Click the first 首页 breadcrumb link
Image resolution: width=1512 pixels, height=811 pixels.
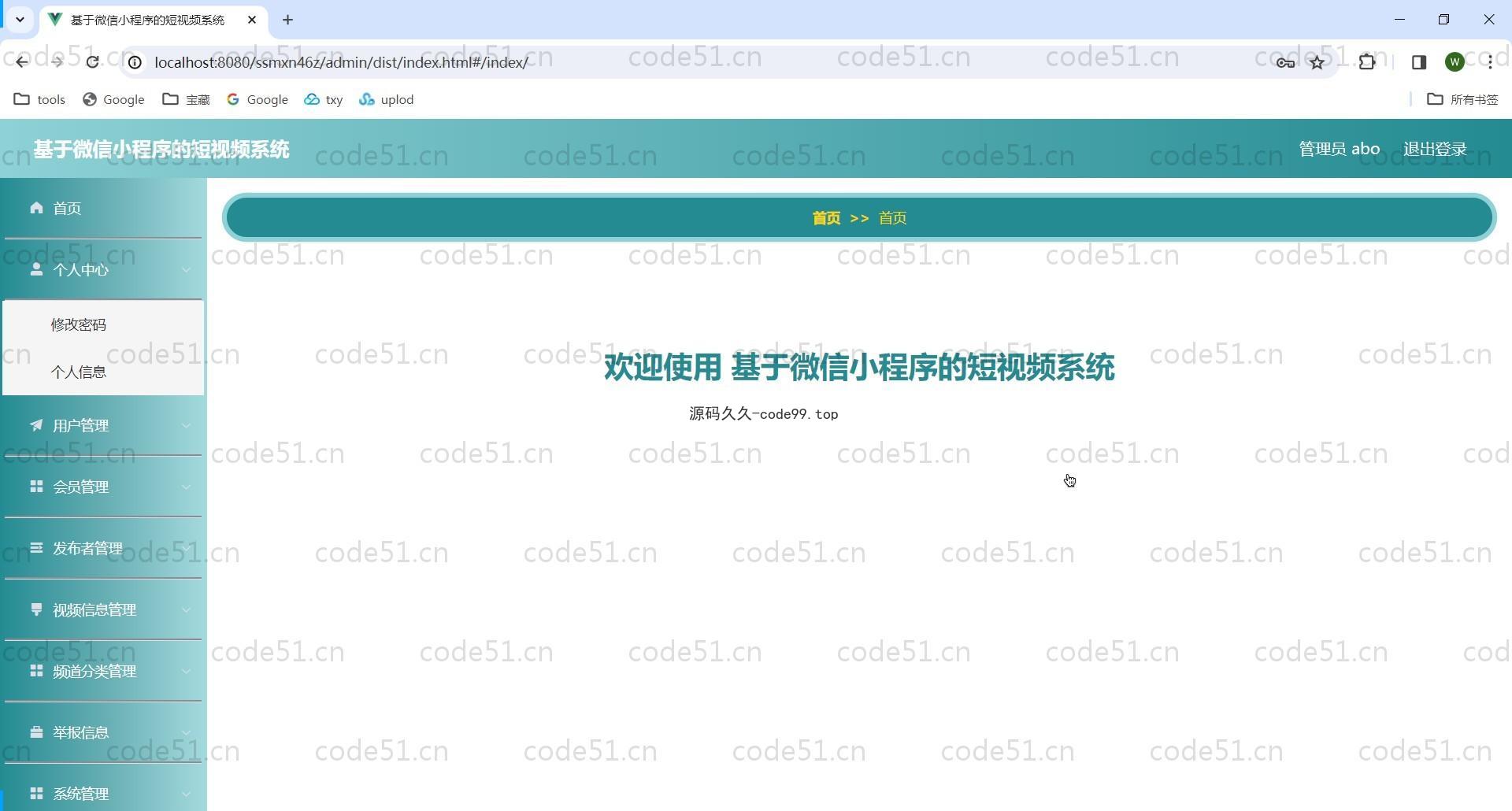826,218
